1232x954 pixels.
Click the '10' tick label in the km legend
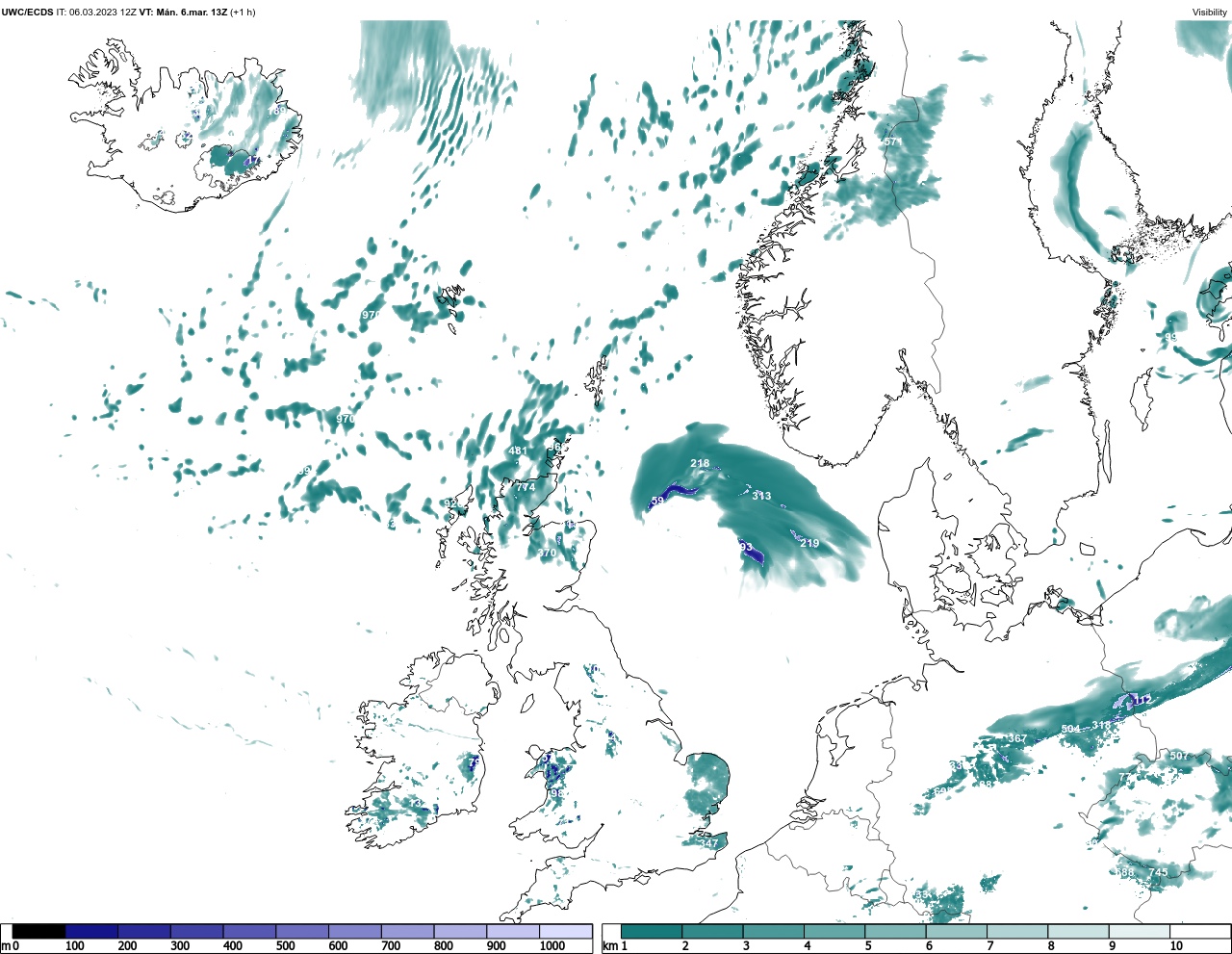click(x=1176, y=946)
